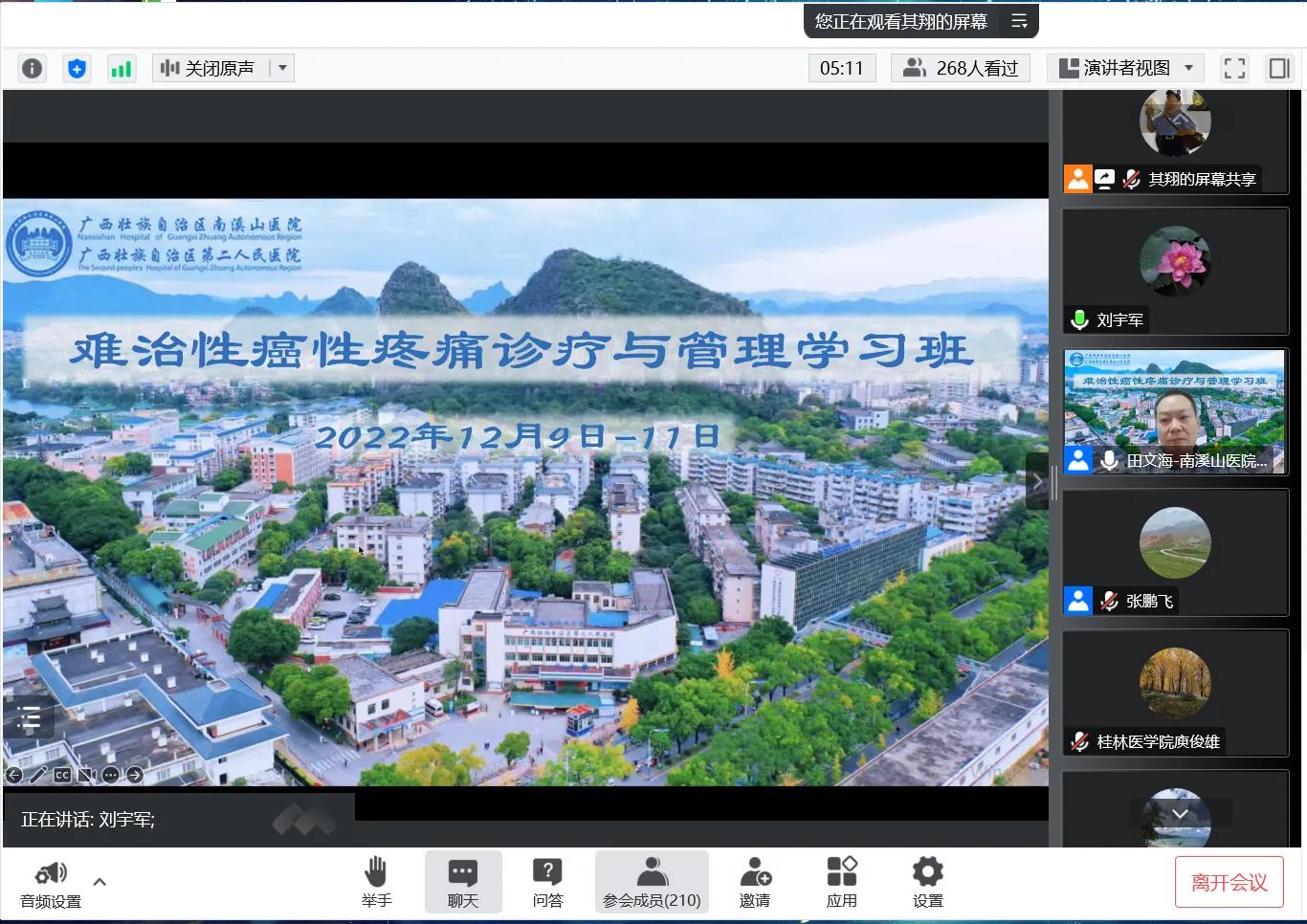This screenshot has height=924, width=1307.
Task: Click slide date 2022年12月9日-11日
Action: [518, 437]
